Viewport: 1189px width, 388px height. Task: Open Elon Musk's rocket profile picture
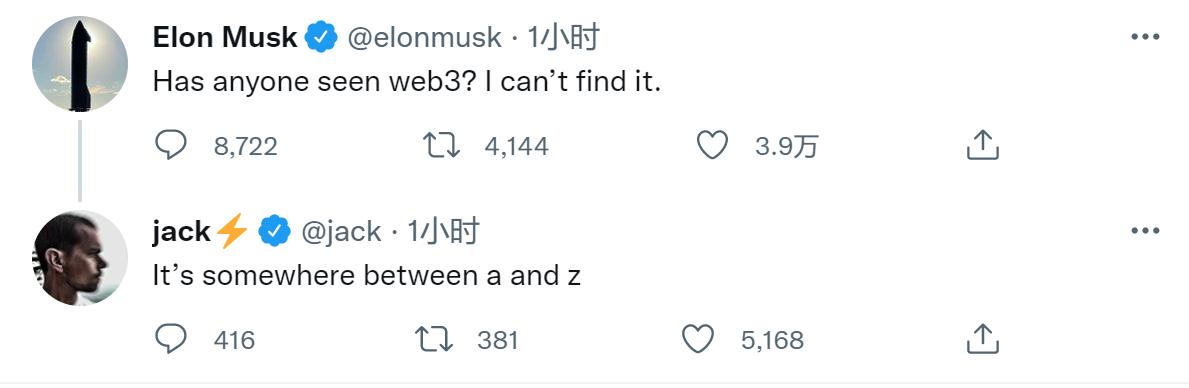[x=80, y=64]
